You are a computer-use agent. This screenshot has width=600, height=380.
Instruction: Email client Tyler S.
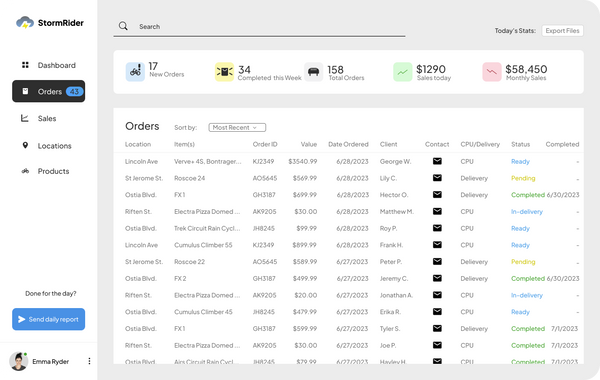click(437, 328)
